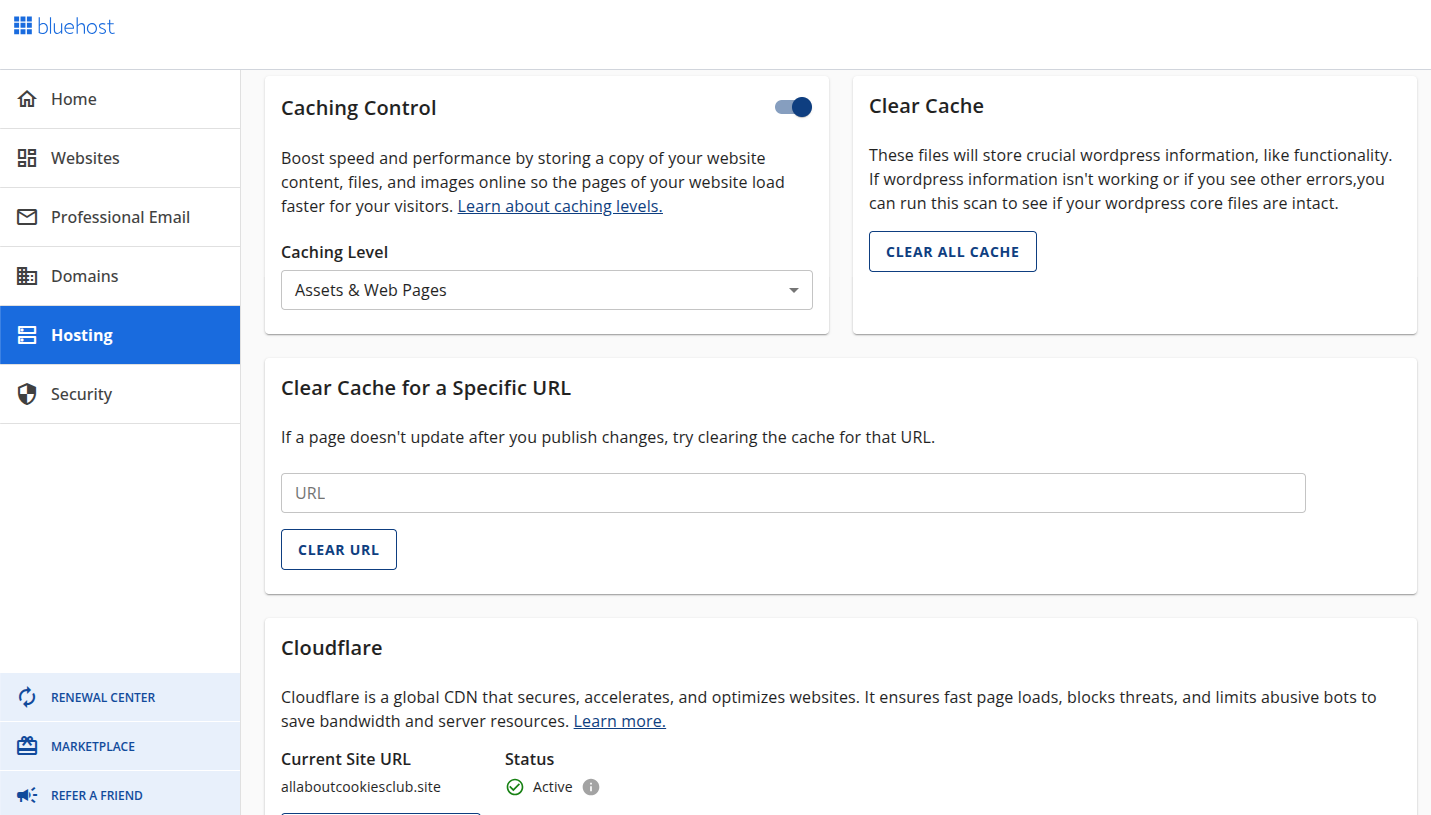Viewport: 1431px width, 815px height.
Task: Click the Clear URL button
Action: tap(339, 550)
